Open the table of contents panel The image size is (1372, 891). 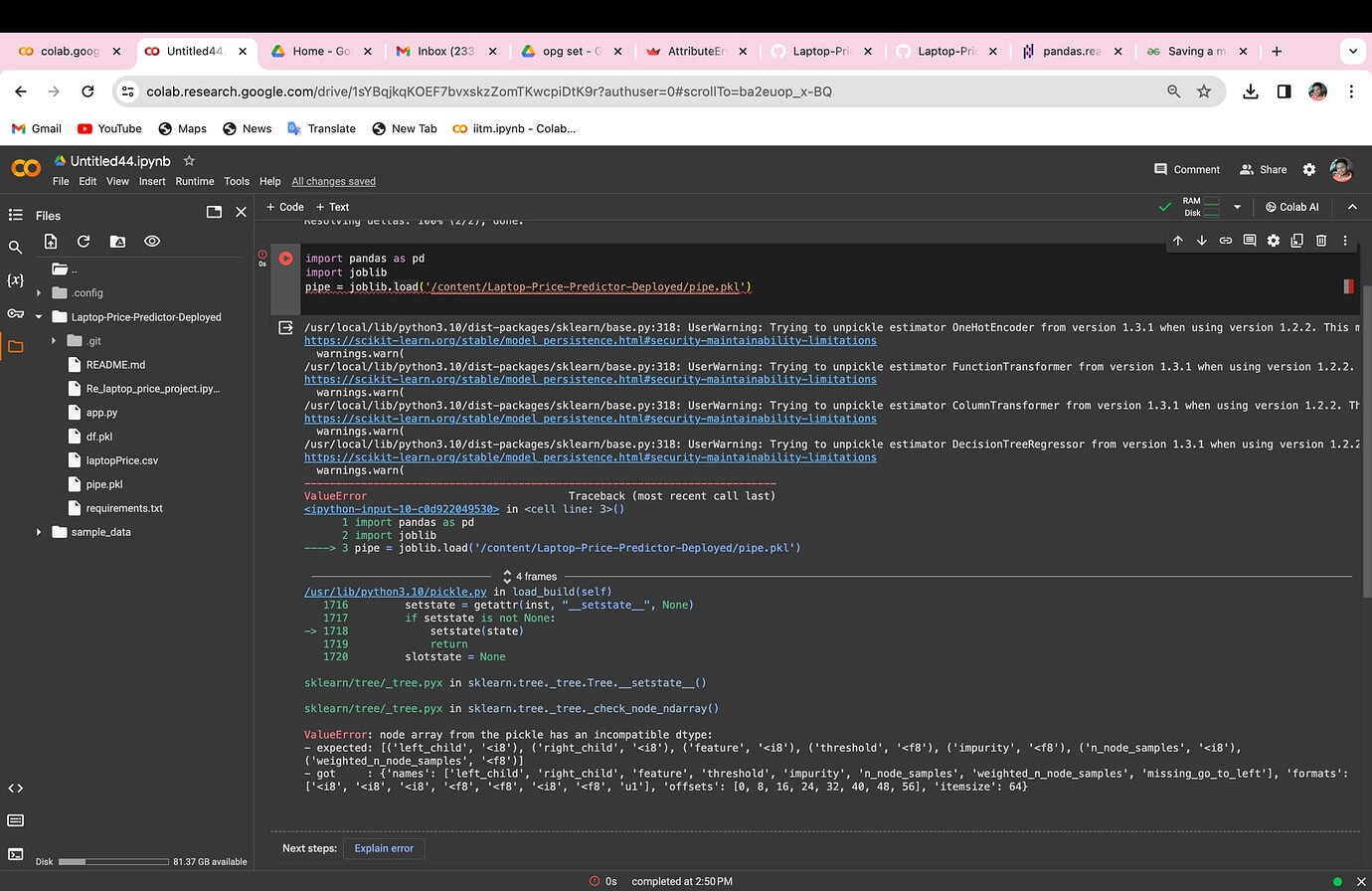point(15,215)
